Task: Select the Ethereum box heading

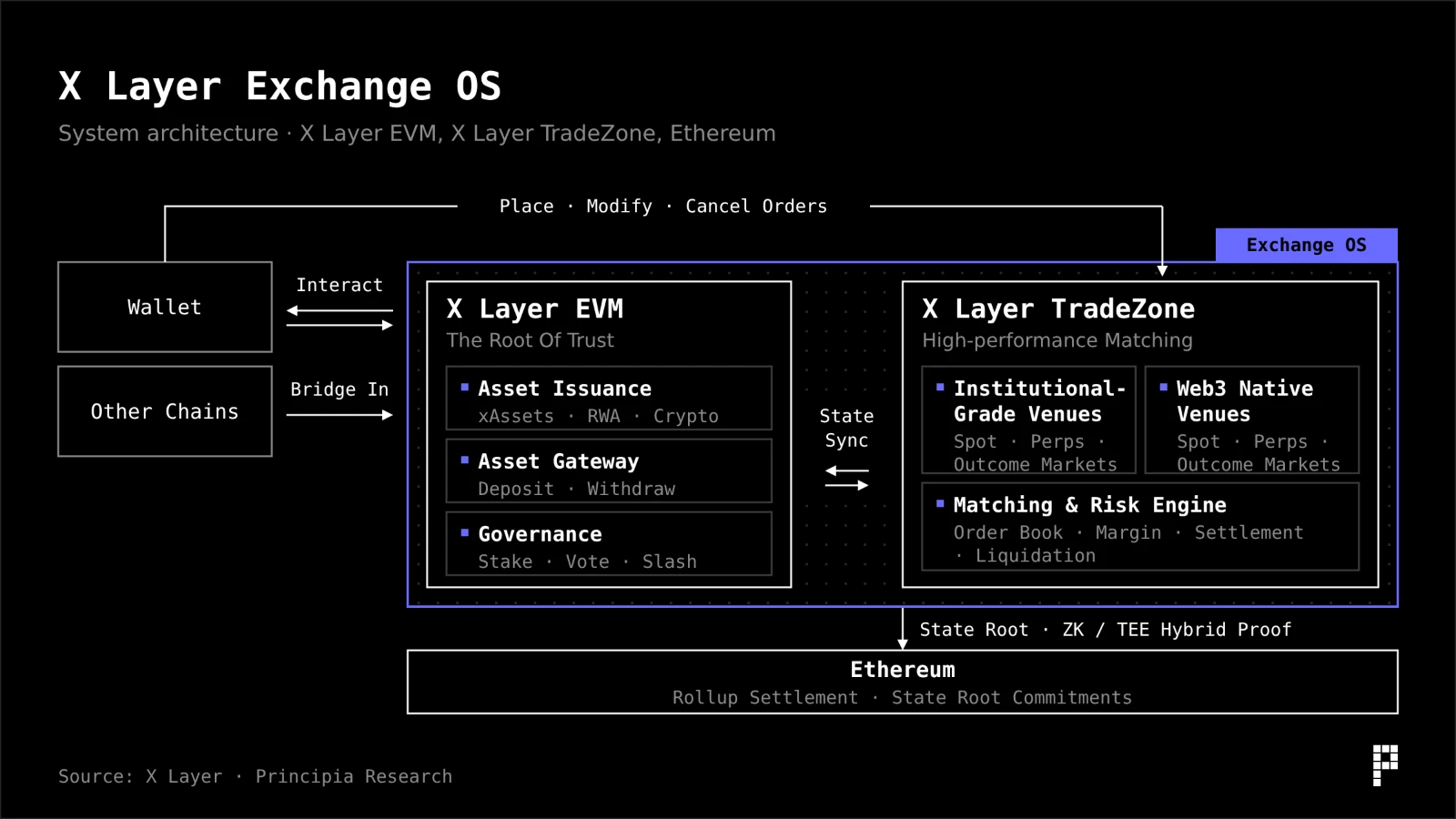Action: (903, 670)
